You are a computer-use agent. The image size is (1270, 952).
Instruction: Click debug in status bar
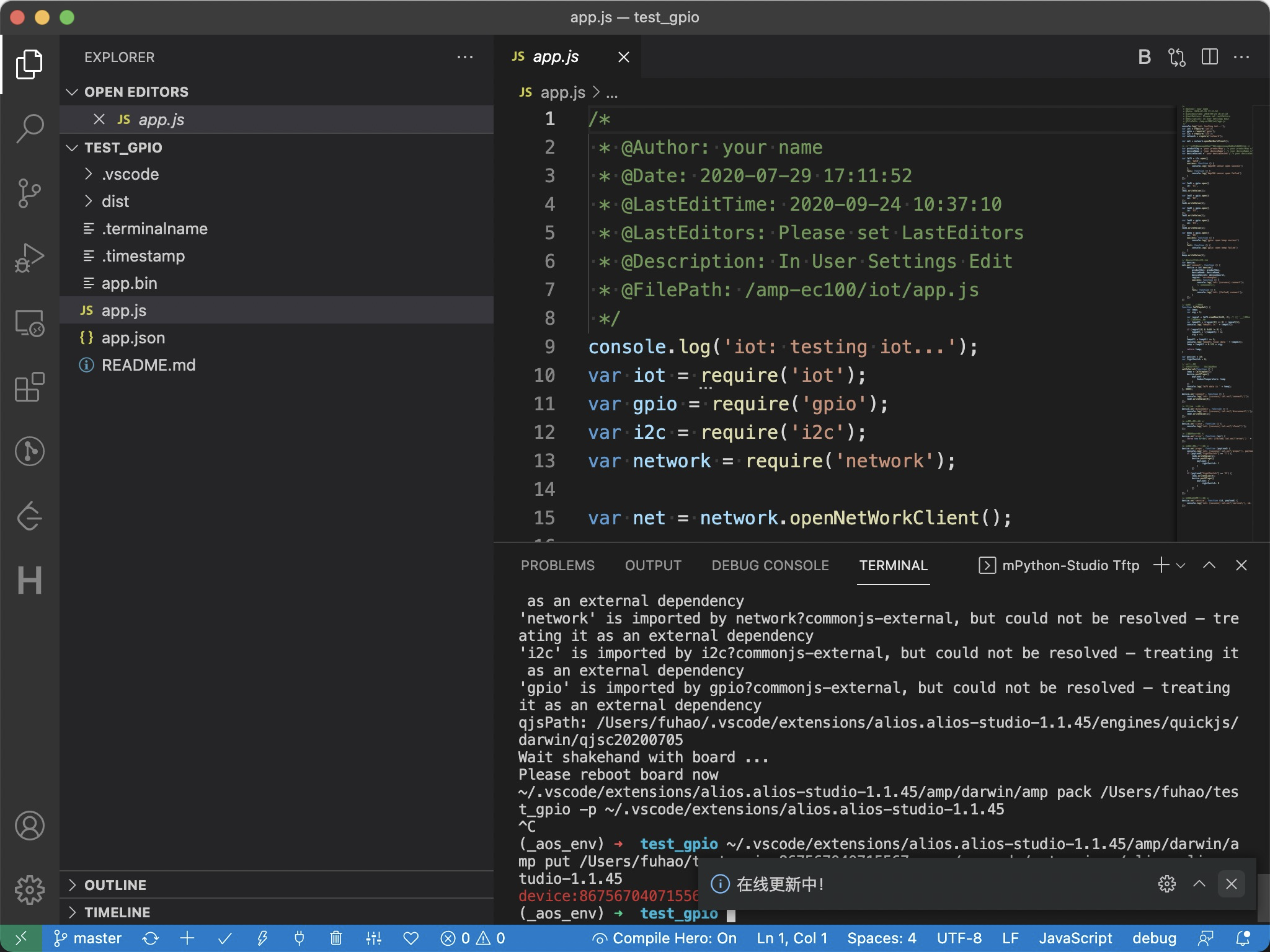tap(1154, 938)
